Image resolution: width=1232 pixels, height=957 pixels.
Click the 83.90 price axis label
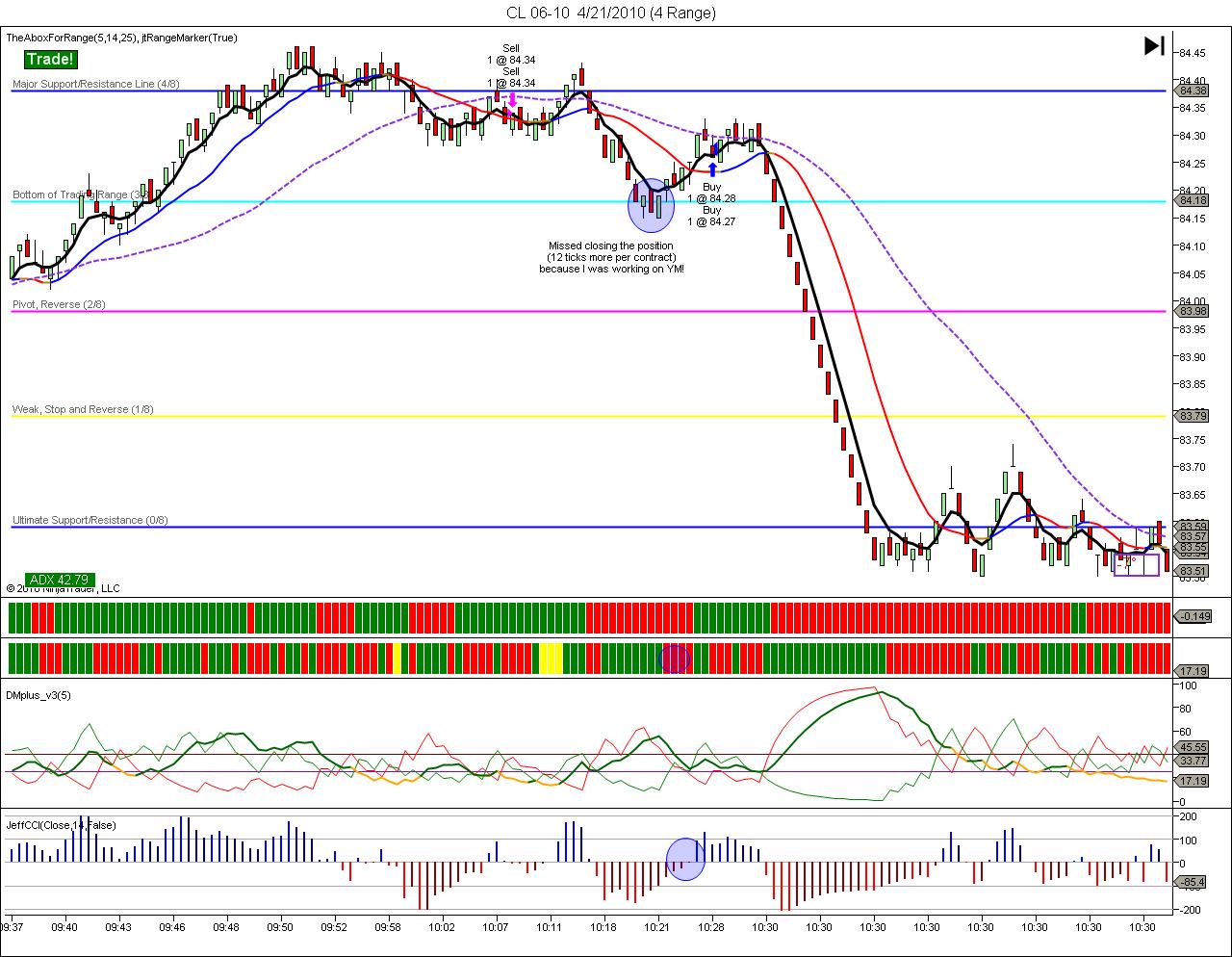(1192, 357)
